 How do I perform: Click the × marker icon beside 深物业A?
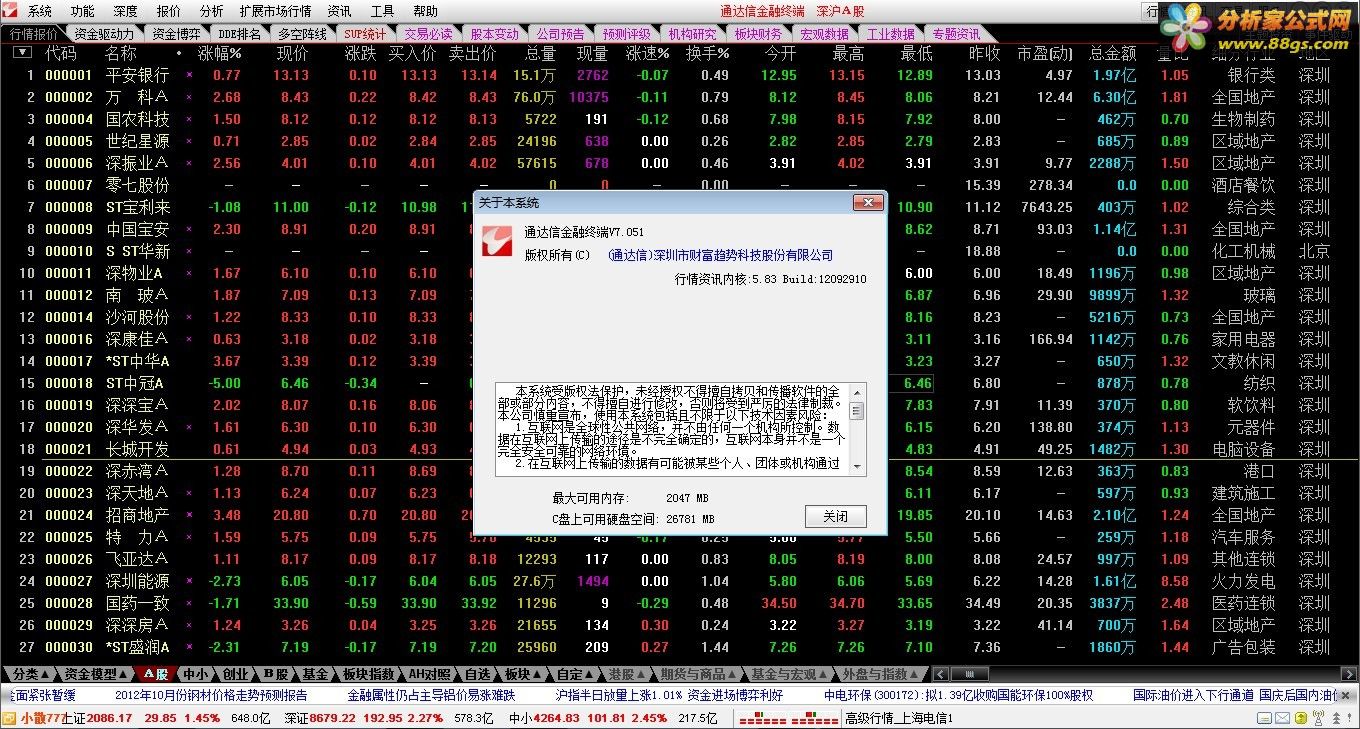pos(189,273)
